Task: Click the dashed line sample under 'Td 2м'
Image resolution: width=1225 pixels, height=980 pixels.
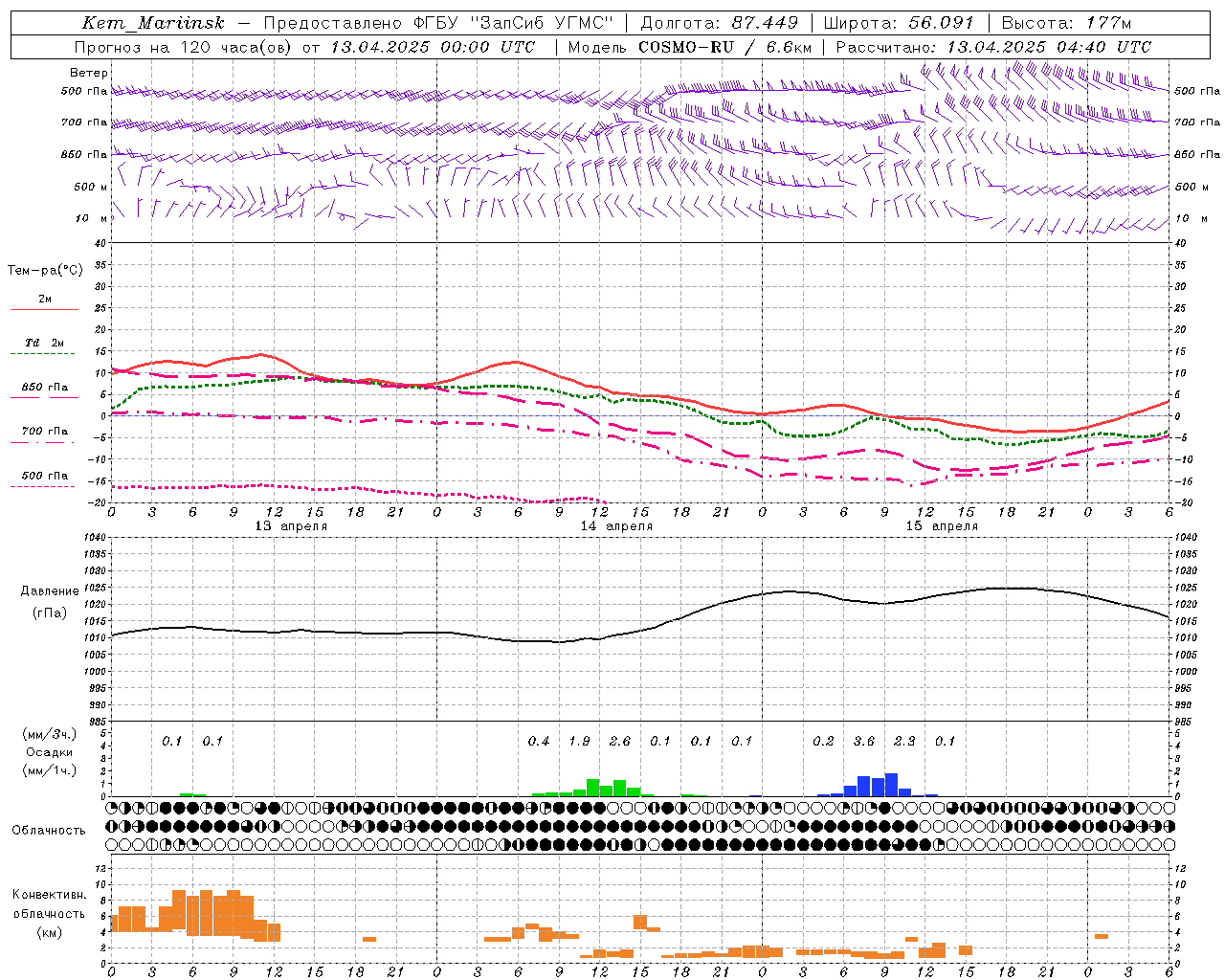Action: (43, 353)
